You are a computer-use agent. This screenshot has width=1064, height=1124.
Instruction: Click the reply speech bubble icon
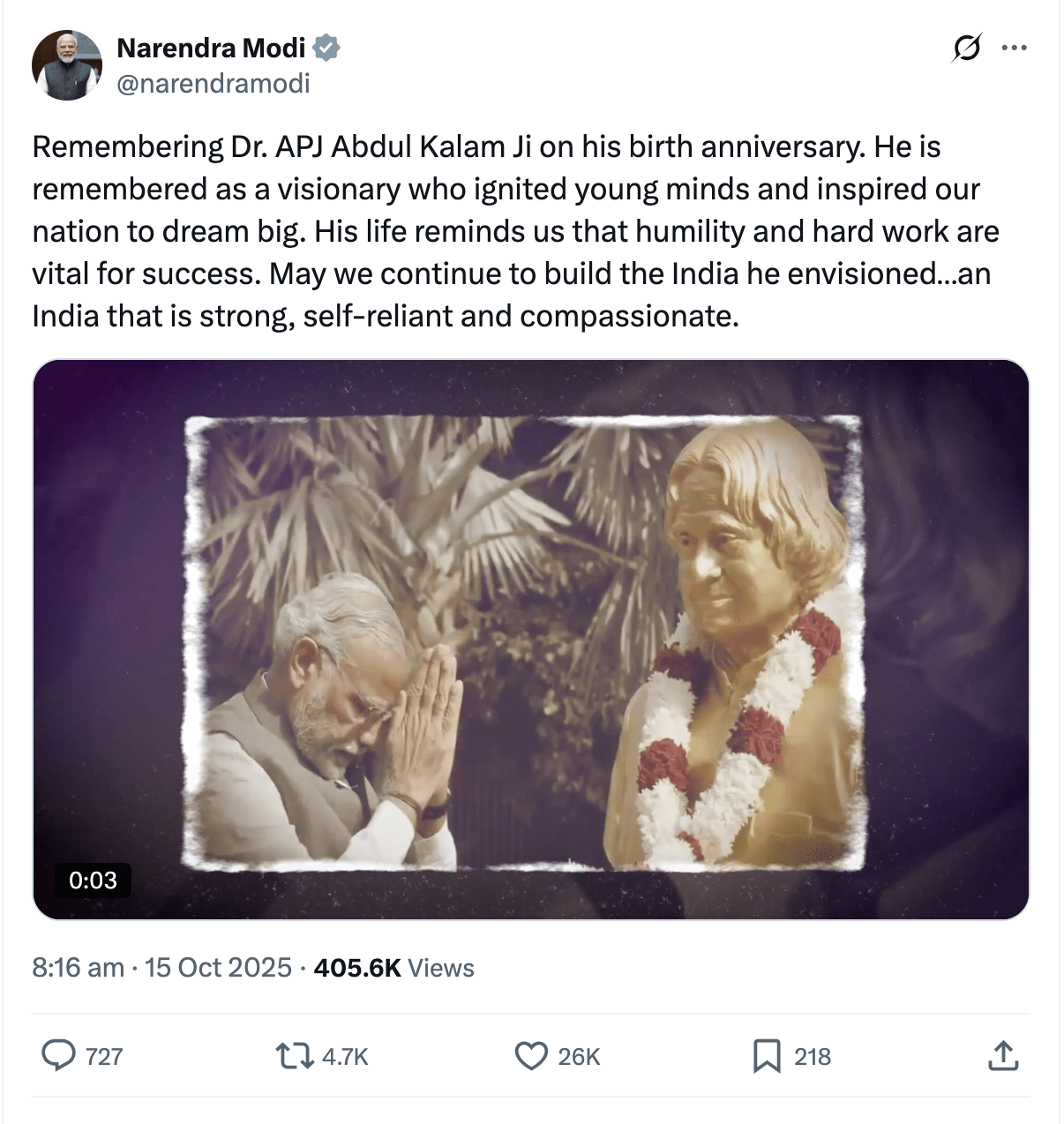tap(59, 1055)
